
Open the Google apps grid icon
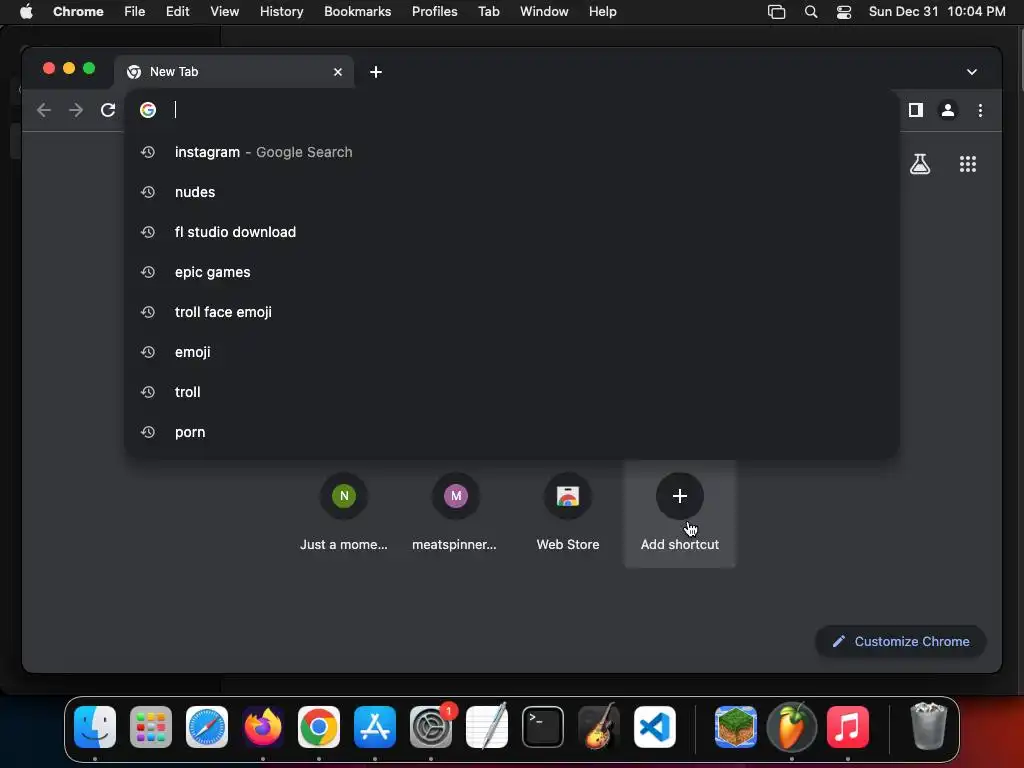click(968, 164)
